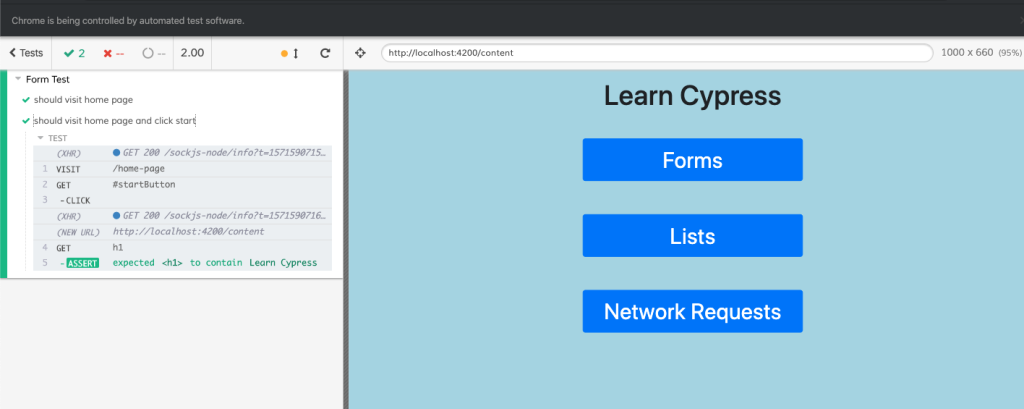Go back using the Tests chevron

pyautogui.click(x=26, y=53)
